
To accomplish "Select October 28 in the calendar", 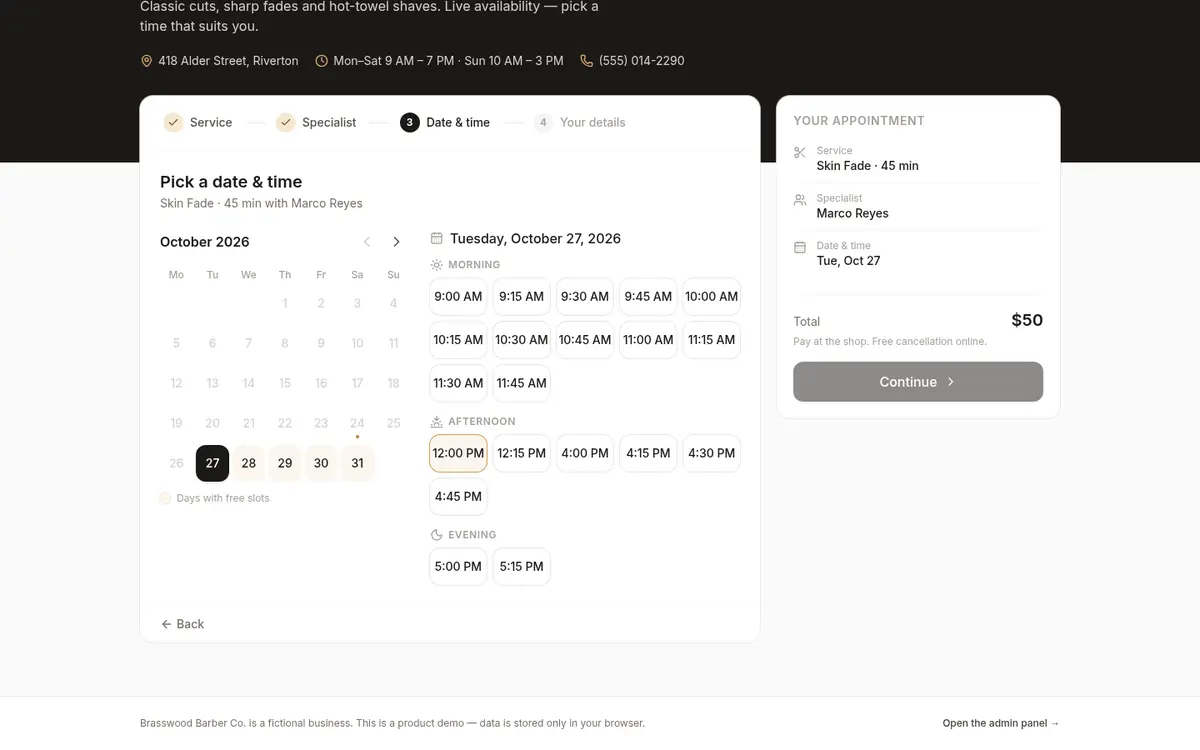I will click(249, 463).
